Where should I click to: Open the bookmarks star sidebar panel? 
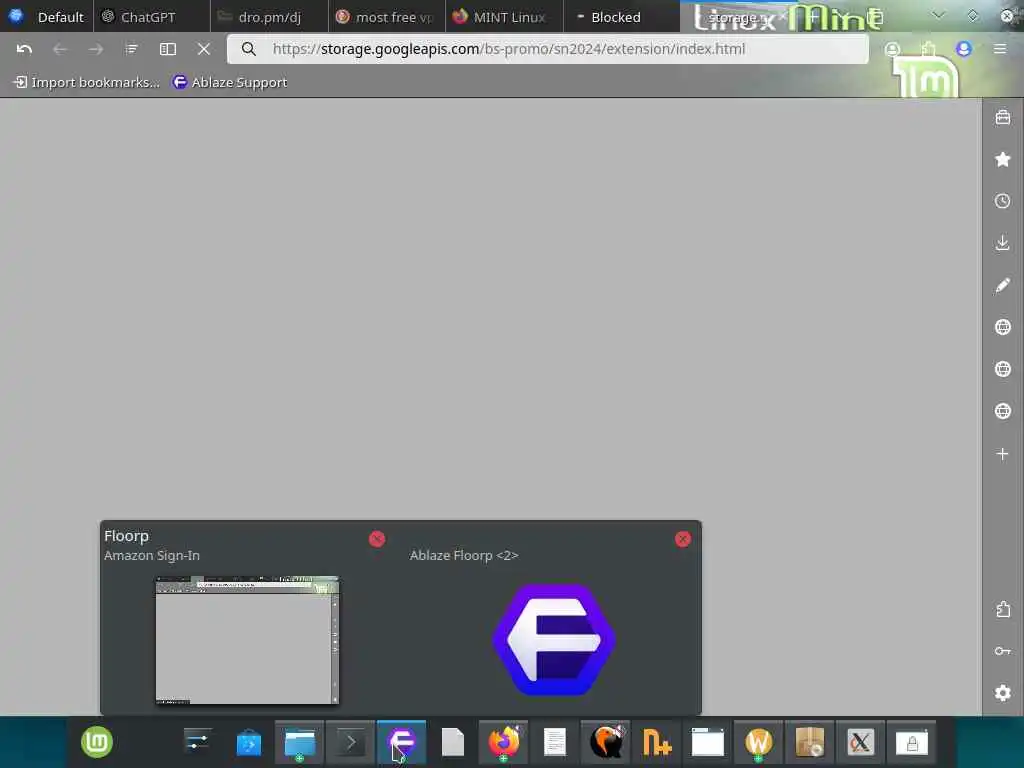(x=1002, y=159)
